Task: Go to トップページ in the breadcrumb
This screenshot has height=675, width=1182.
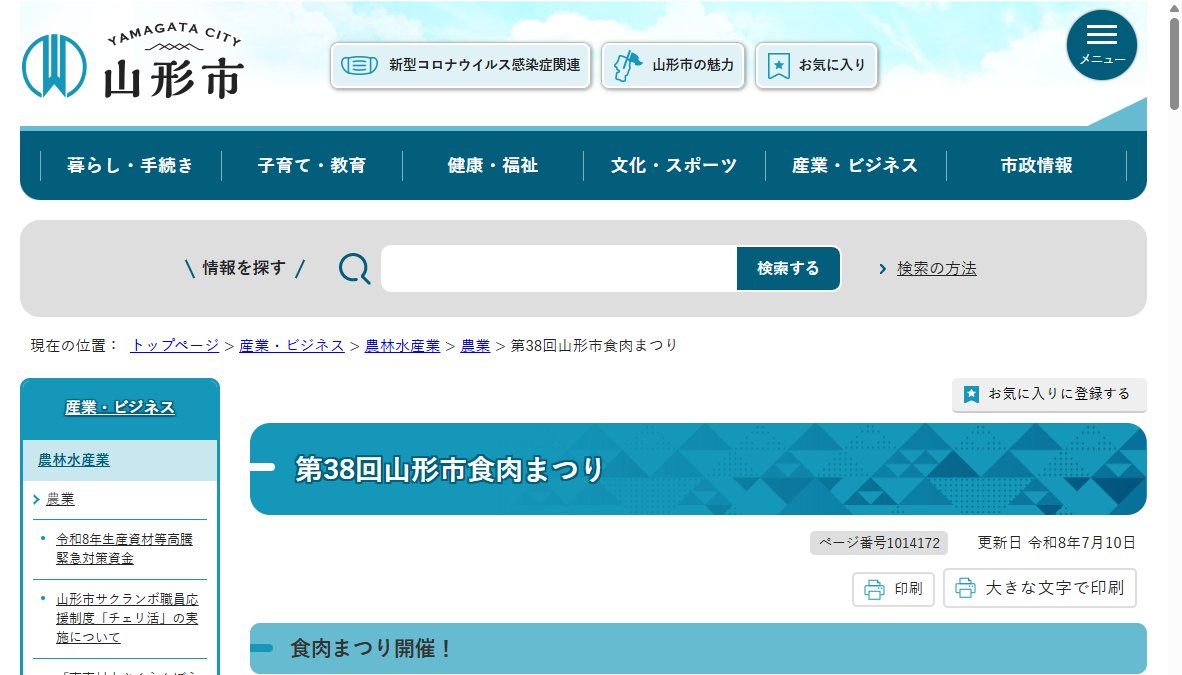Action: tap(175, 345)
